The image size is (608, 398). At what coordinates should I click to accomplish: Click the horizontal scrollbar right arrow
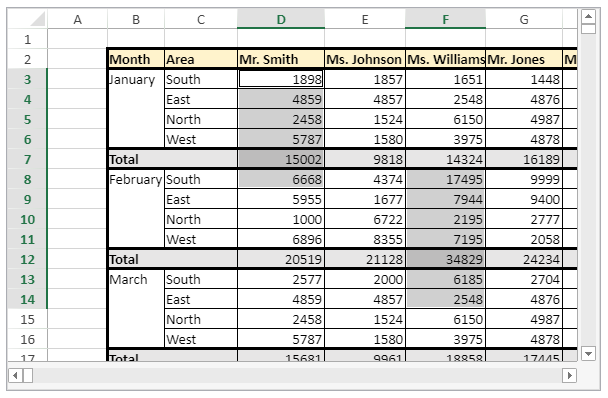tap(569, 375)
